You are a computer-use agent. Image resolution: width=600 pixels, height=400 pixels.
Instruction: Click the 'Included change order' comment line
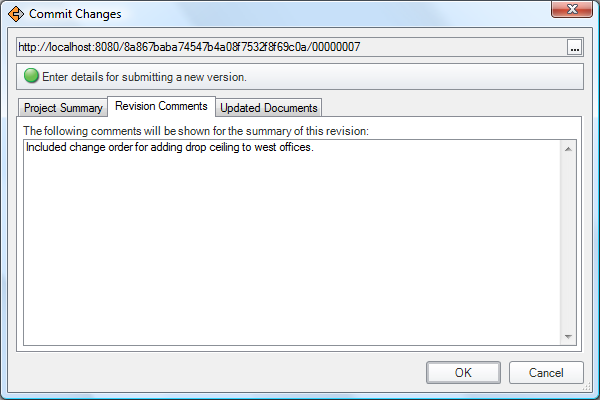(170, 147)
